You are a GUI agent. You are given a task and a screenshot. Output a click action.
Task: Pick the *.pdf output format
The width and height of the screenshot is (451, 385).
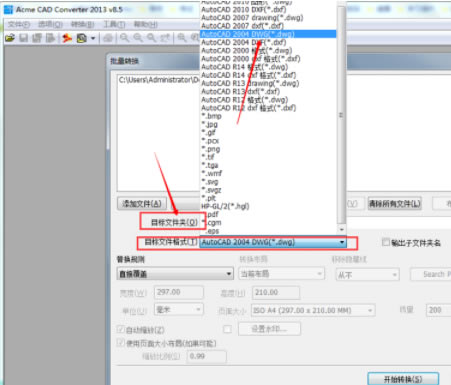click(x=268, y=214)
